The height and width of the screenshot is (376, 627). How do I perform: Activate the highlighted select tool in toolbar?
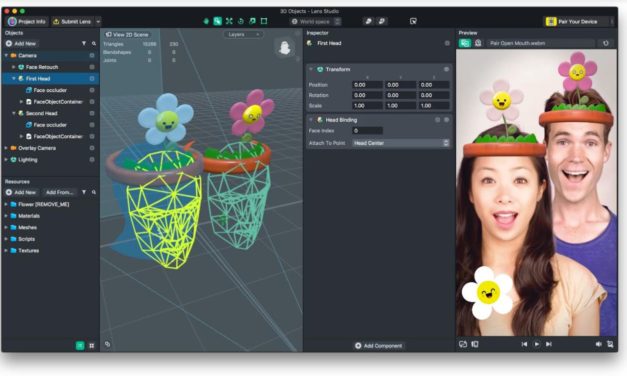218,21
